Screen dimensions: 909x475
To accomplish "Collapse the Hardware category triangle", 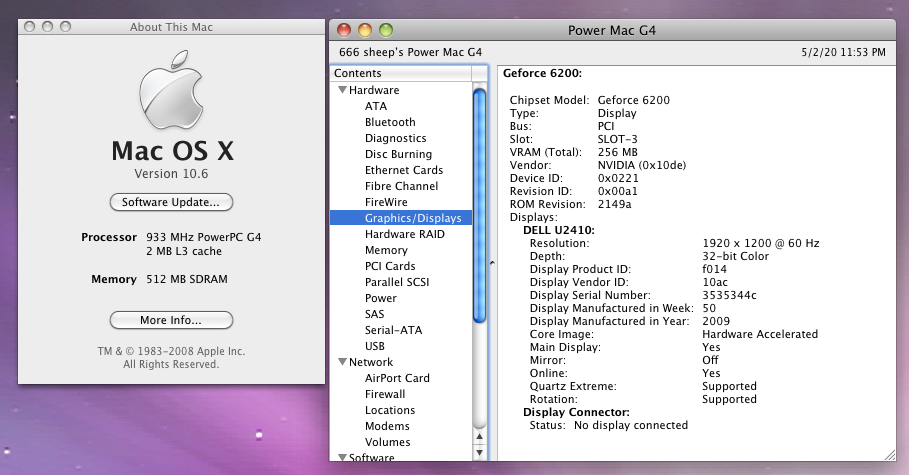I will [342, 90].
